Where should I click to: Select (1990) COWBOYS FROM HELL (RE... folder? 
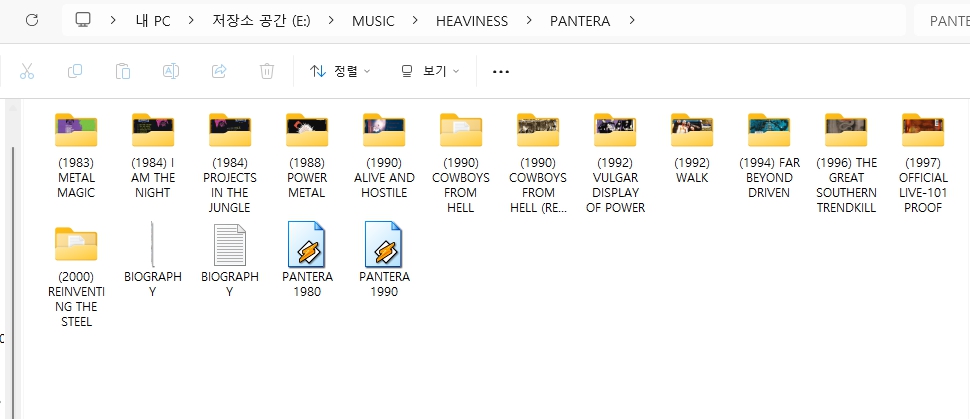[x=538, y=162]
